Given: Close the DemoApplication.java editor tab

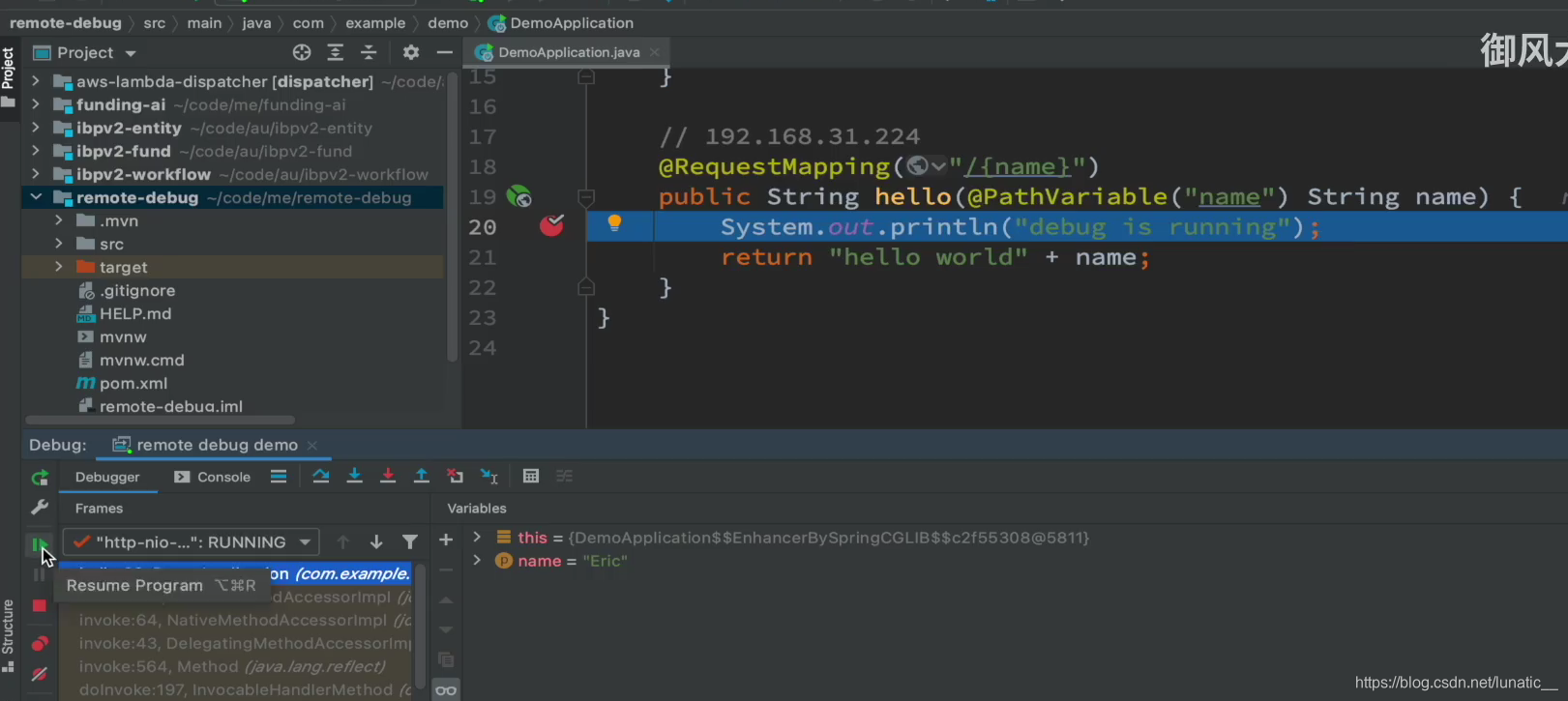Looking at the screenshot, I should click(655, 52).
